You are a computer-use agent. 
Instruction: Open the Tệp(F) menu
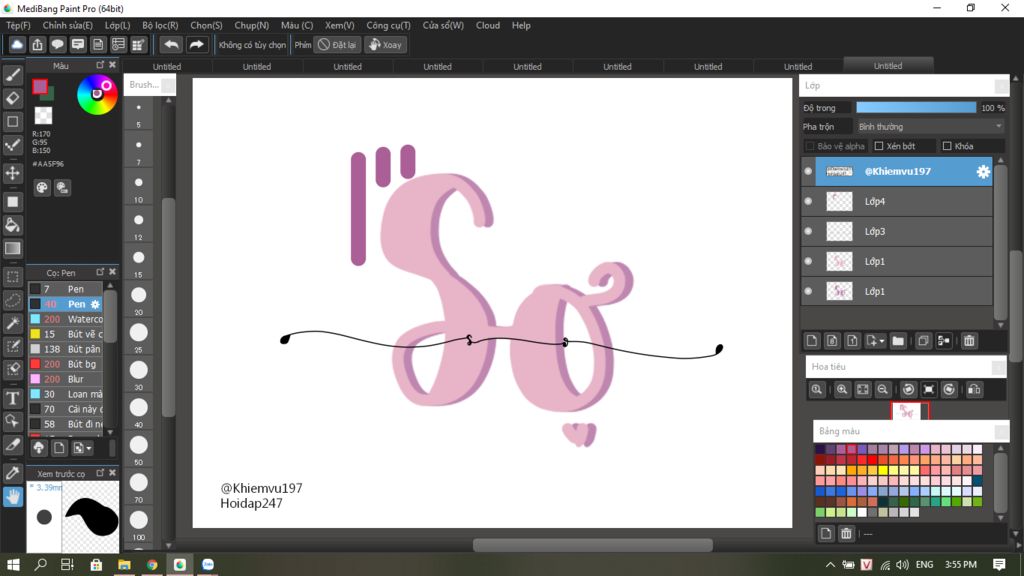pyautogui.click(x=18, y=25)
